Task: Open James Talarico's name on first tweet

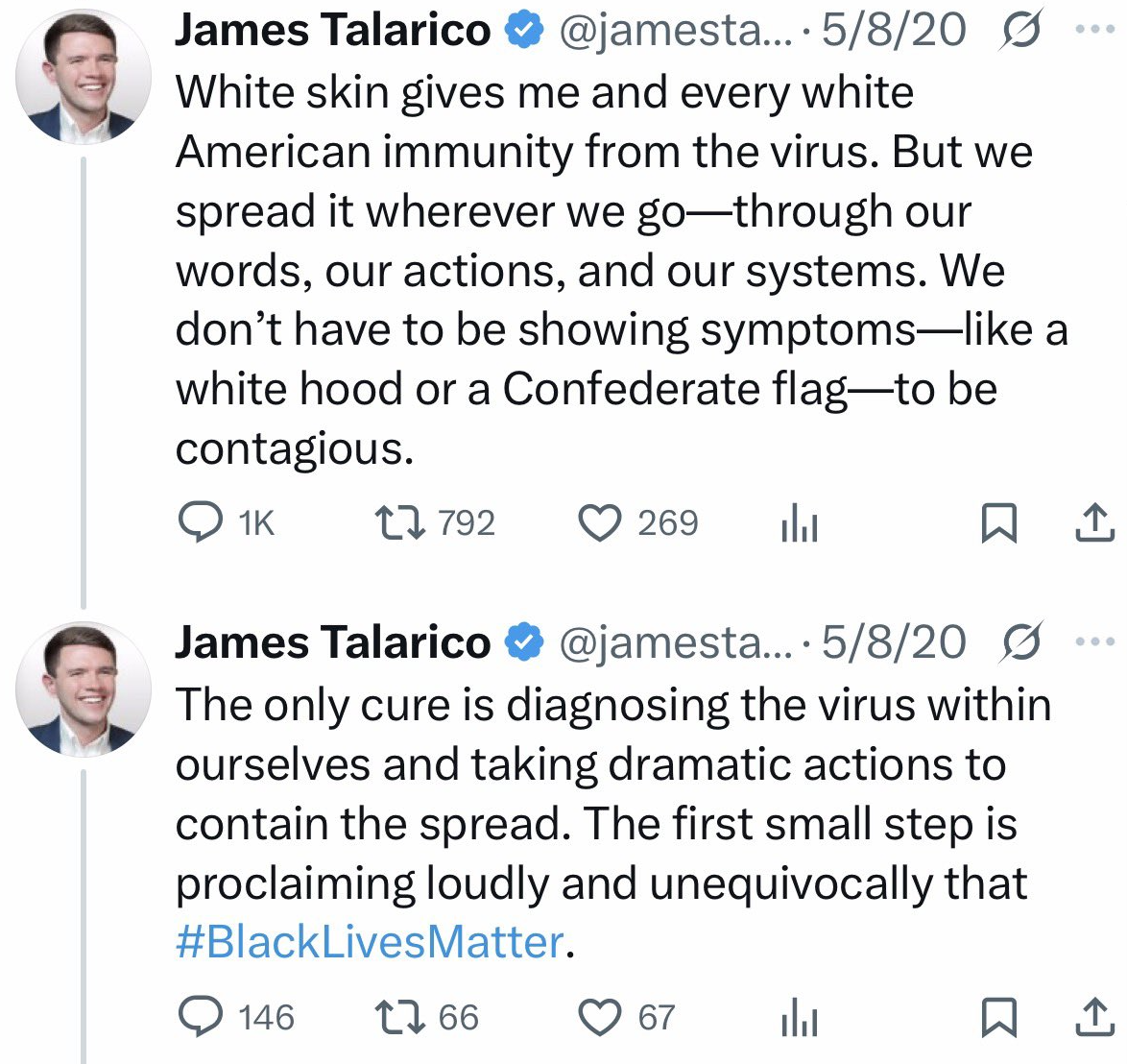Action: (x=332, y=30)
